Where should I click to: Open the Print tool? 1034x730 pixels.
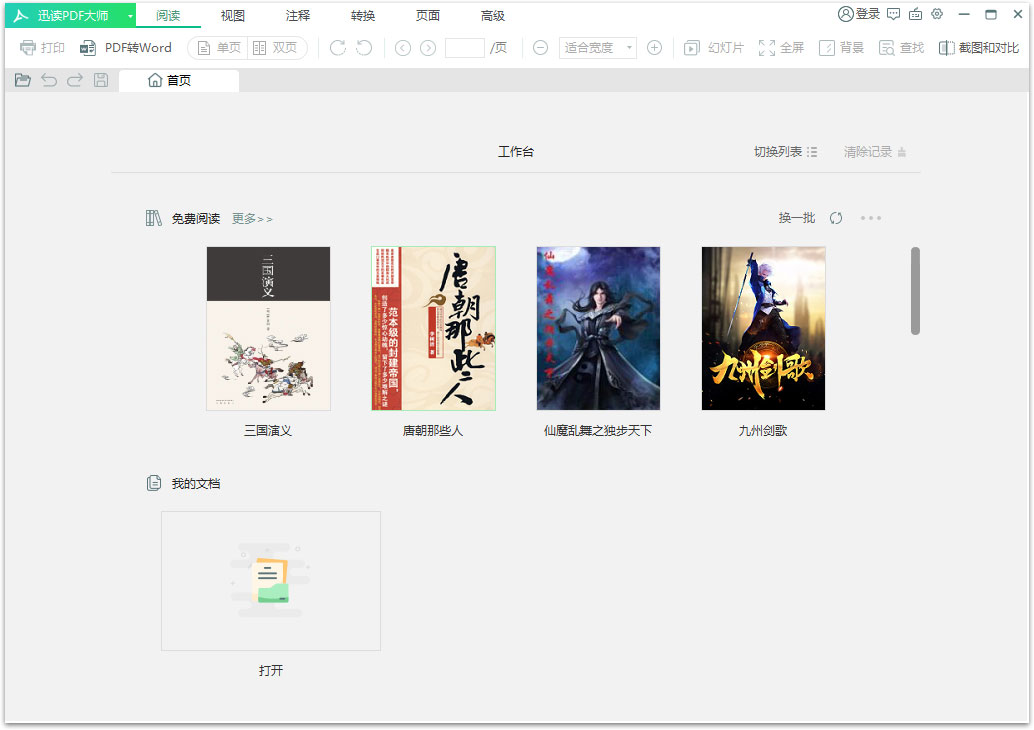coord(41,47)
